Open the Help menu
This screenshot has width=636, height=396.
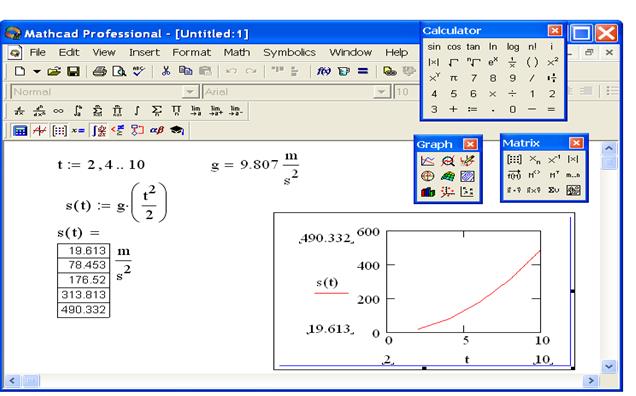tap(396, 52)
